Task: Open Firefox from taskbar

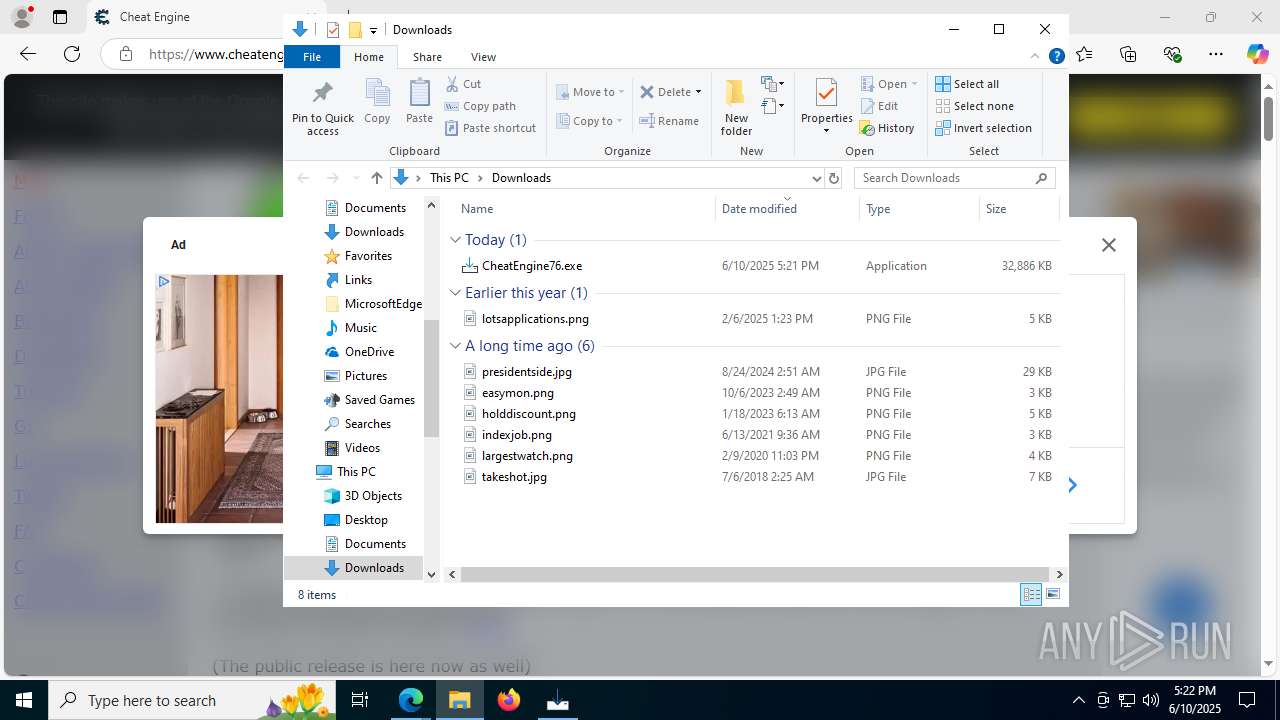Action: (509, 700)
